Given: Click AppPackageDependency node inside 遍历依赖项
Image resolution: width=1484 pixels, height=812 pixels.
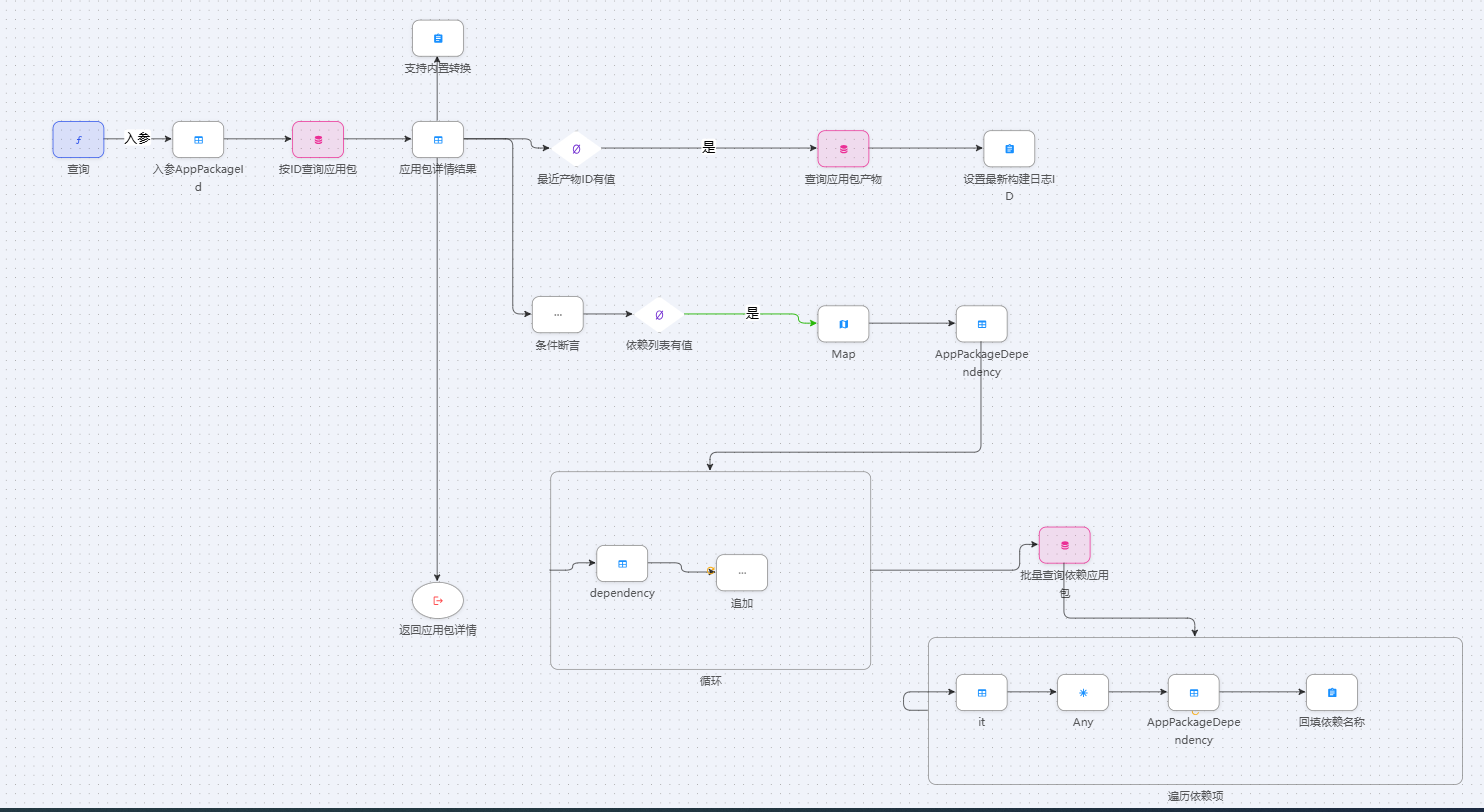Looking at the screenshot, I should 1193,692.
